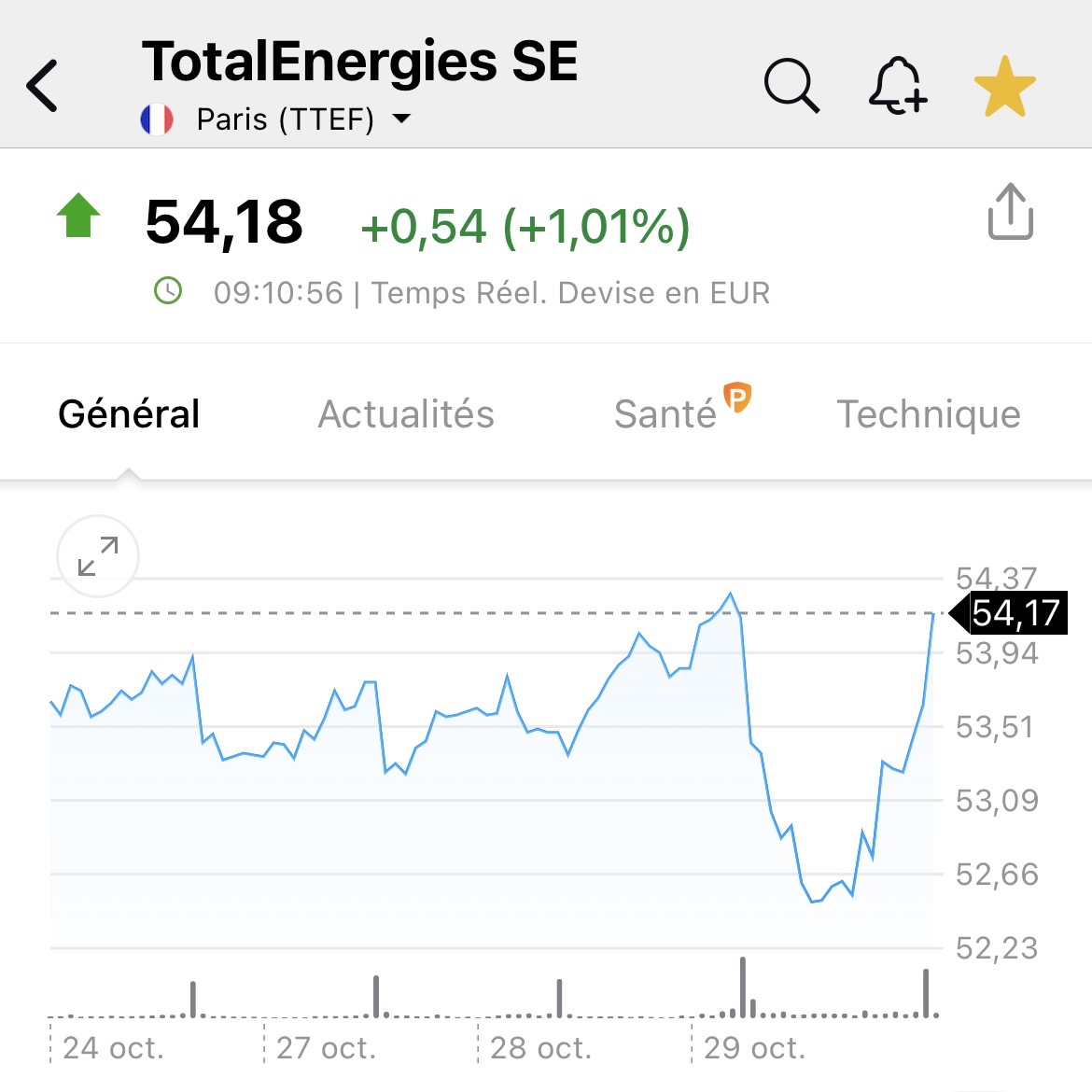
Task: Tap the green up arrow indicator
Action: click(78, 216)
